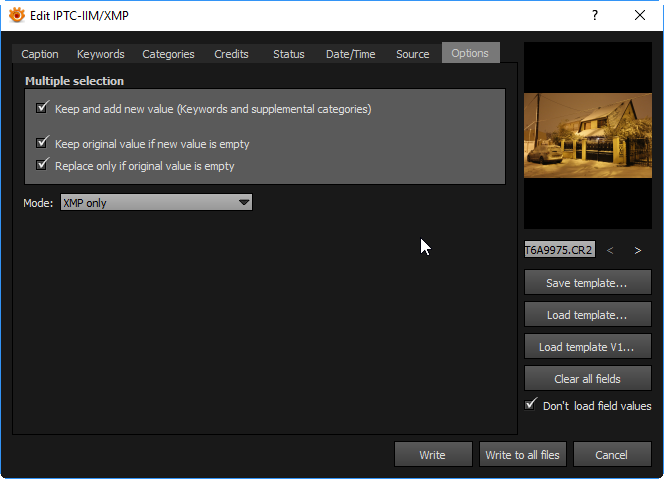The width and height of the screenshot is (664, 479).
Task: Toggle Keep original value if new value is empty
Action: coord(42,143)
